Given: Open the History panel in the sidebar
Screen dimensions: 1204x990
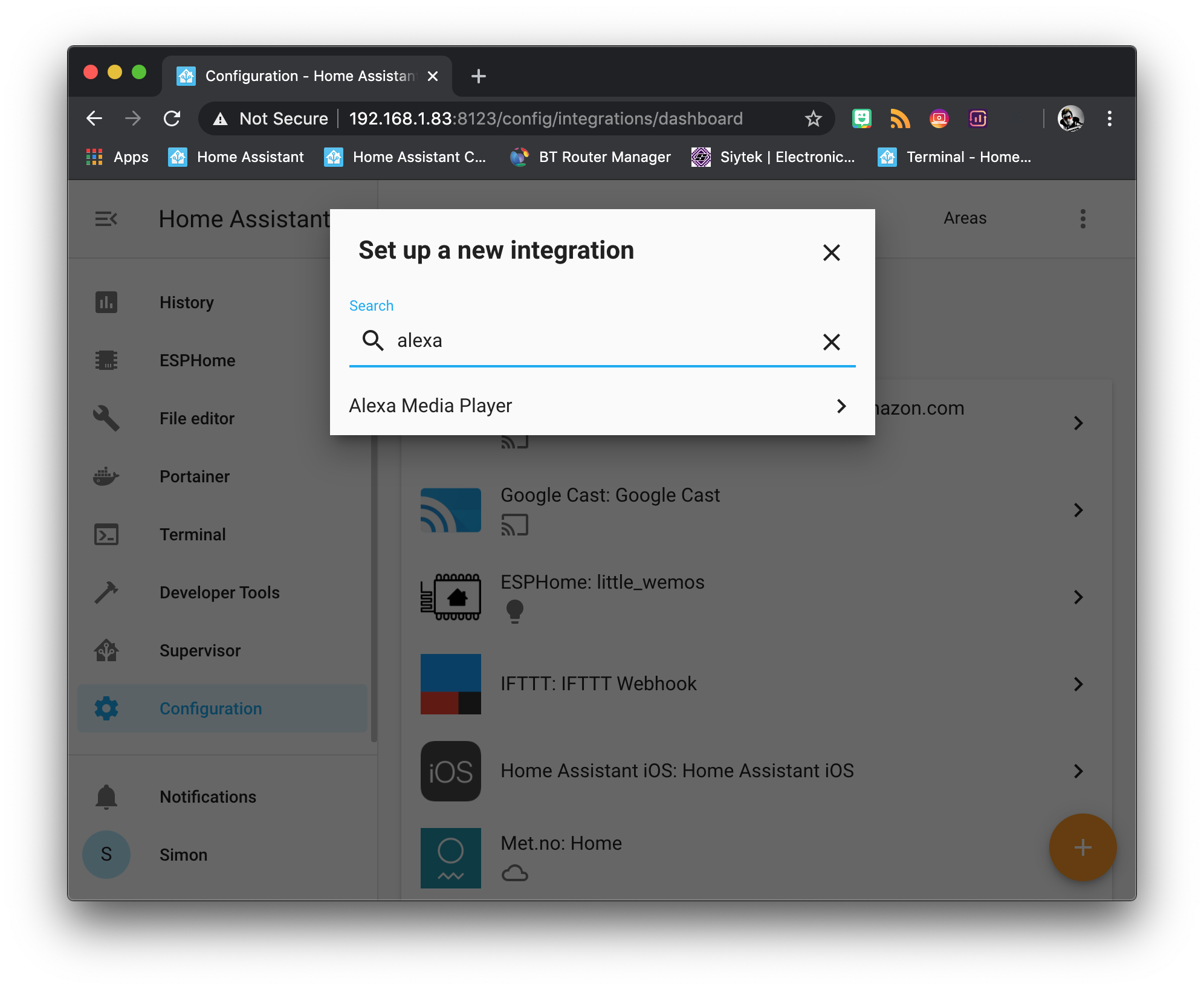Looking at the screenshot, I should point(106,302).
